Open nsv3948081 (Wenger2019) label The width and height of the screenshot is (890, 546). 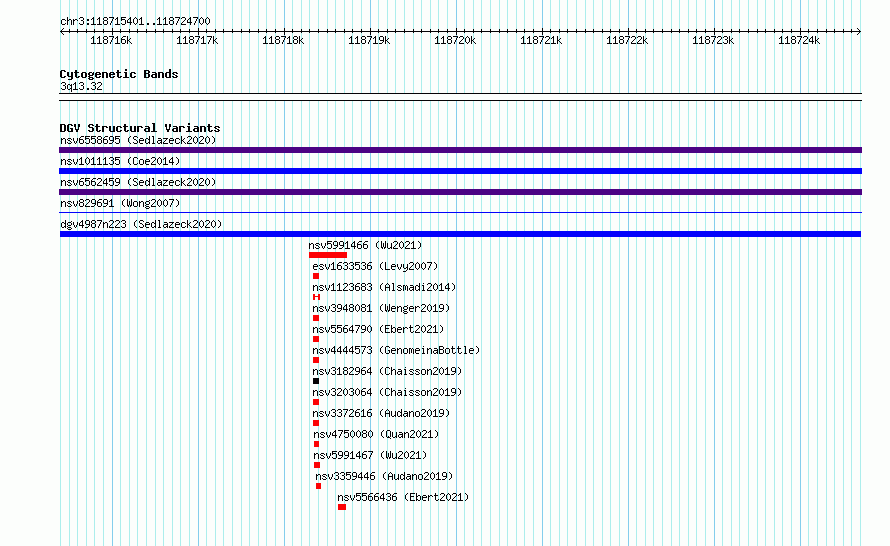click(x=381, y=308)
